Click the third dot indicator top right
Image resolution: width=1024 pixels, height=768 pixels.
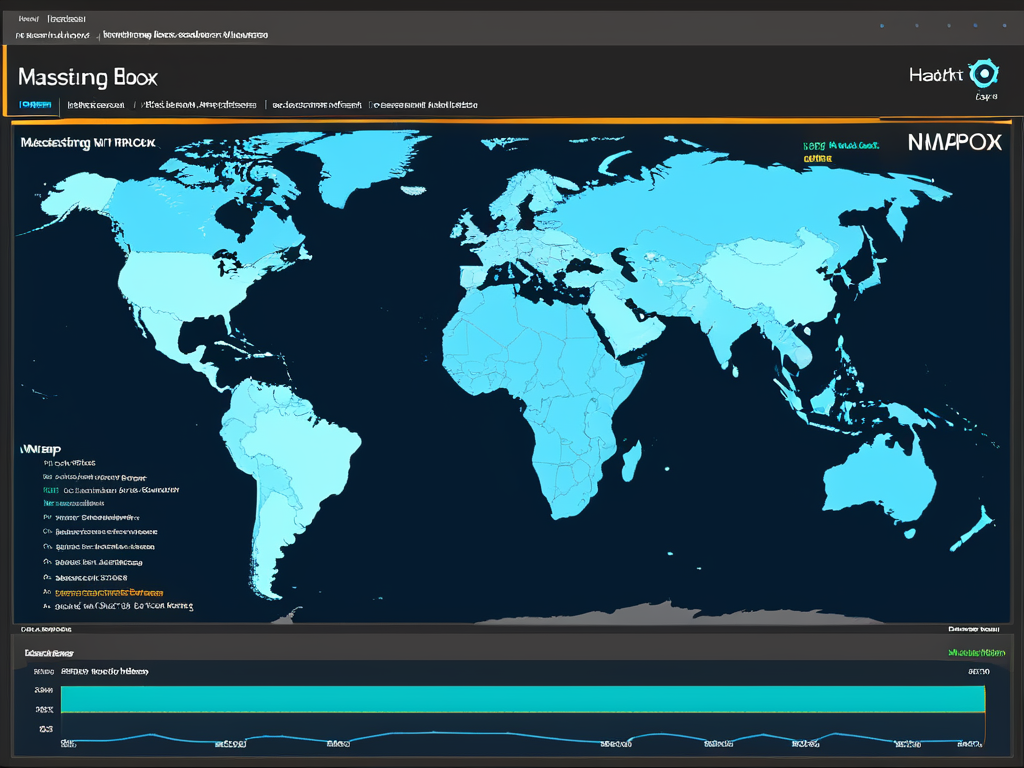pos(949,24)
